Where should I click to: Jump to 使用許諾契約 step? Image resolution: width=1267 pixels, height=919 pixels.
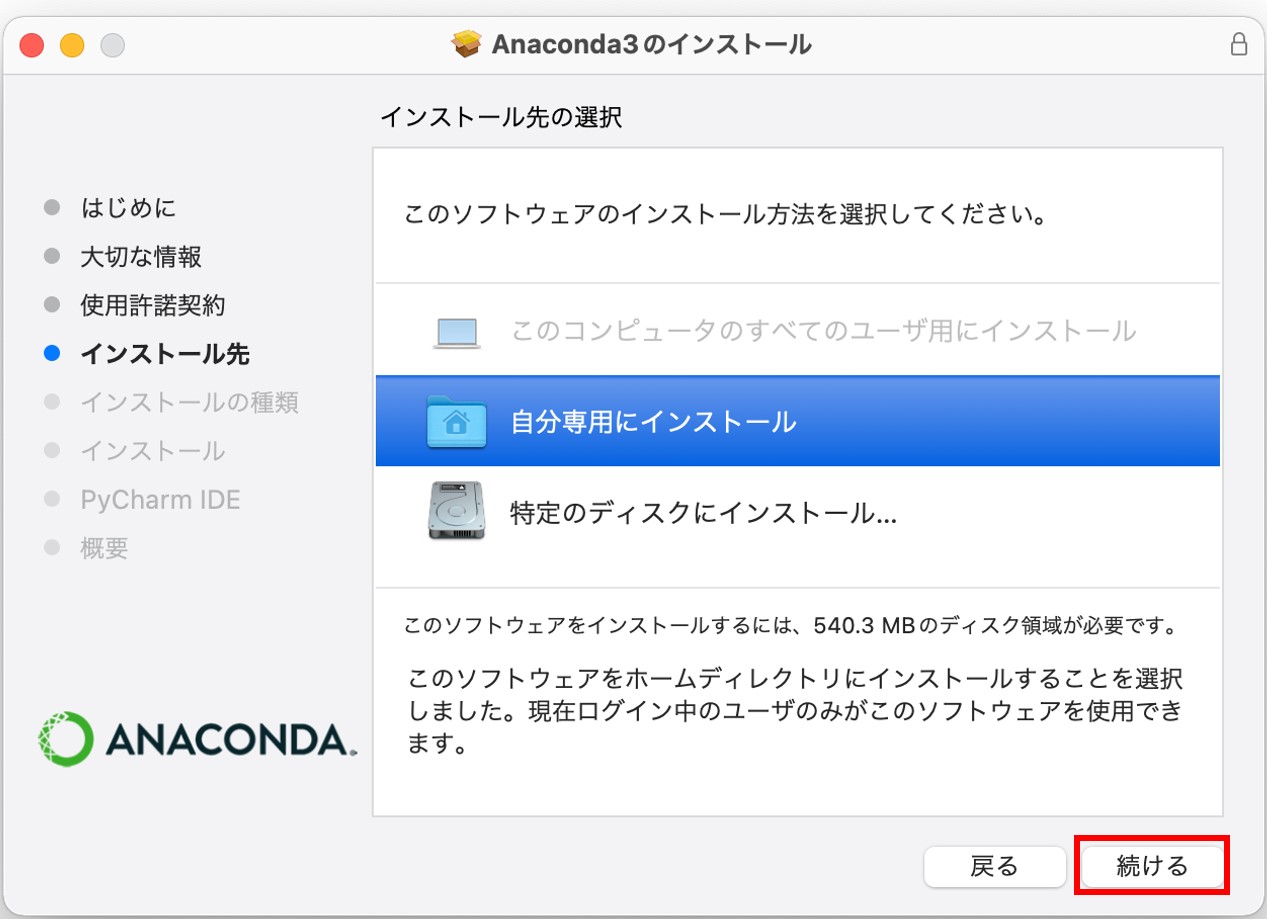[153, 305]
